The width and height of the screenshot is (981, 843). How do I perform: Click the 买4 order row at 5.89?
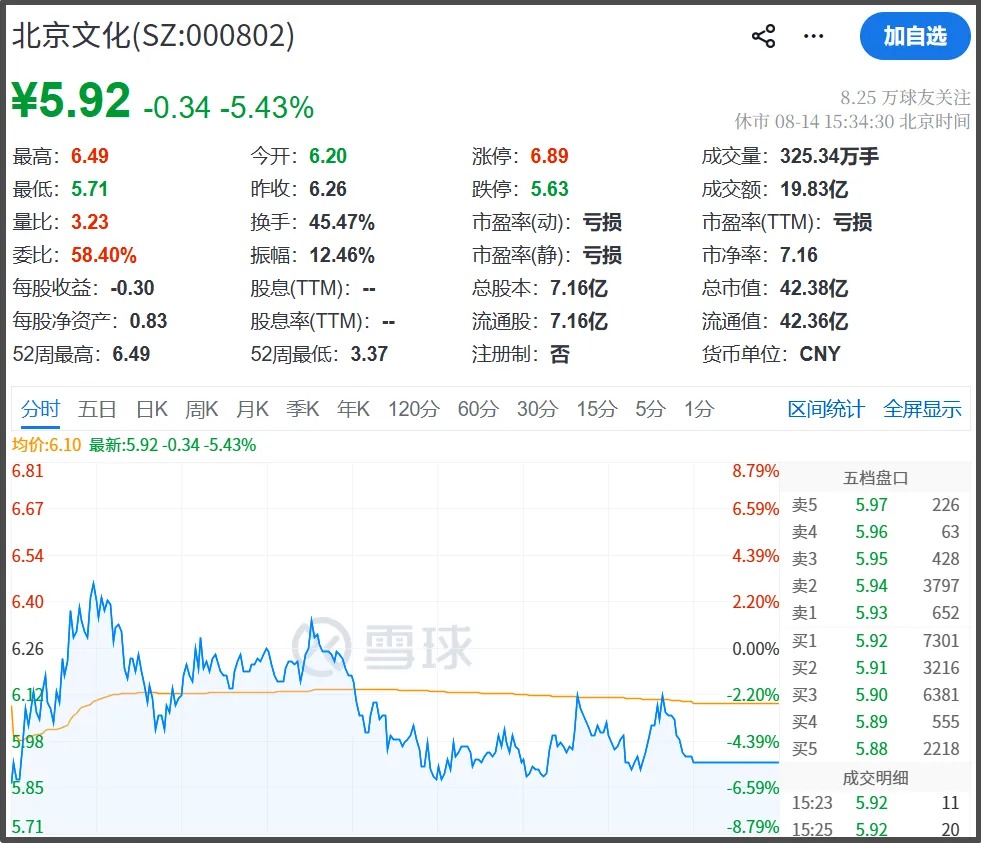tap(875, 722)
